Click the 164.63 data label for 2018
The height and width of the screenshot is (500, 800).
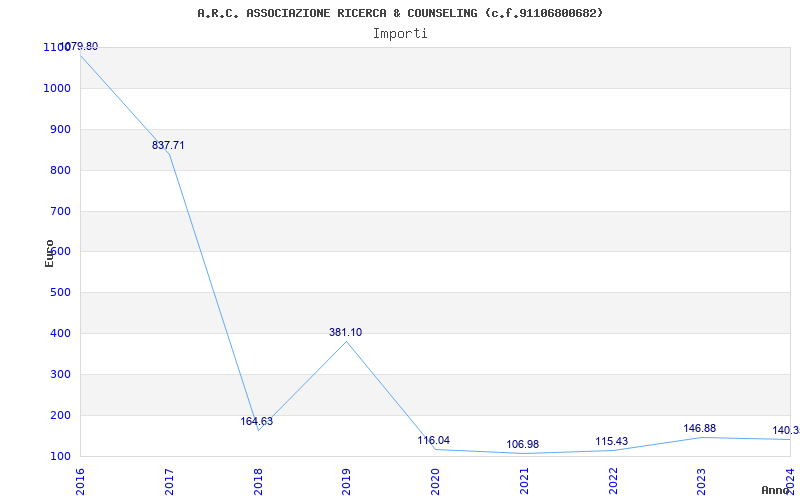[257, 421]
